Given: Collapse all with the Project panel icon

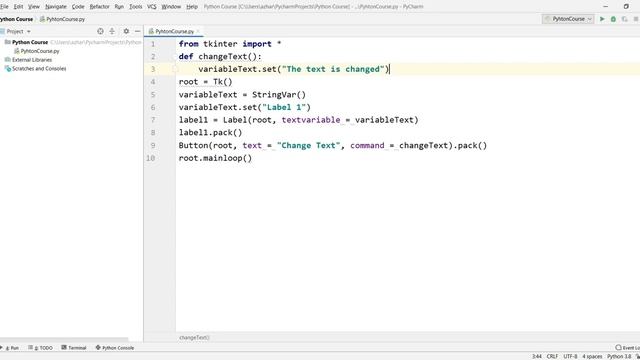Looking at the screenshot, I should click(112, 31).
